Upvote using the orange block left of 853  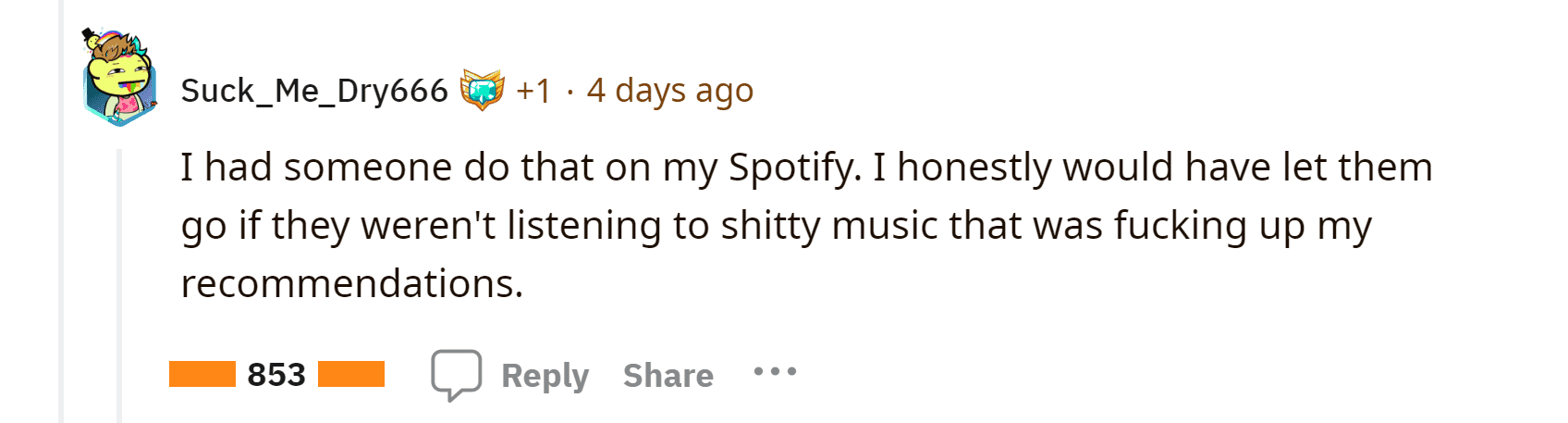[x=202, y=374]
